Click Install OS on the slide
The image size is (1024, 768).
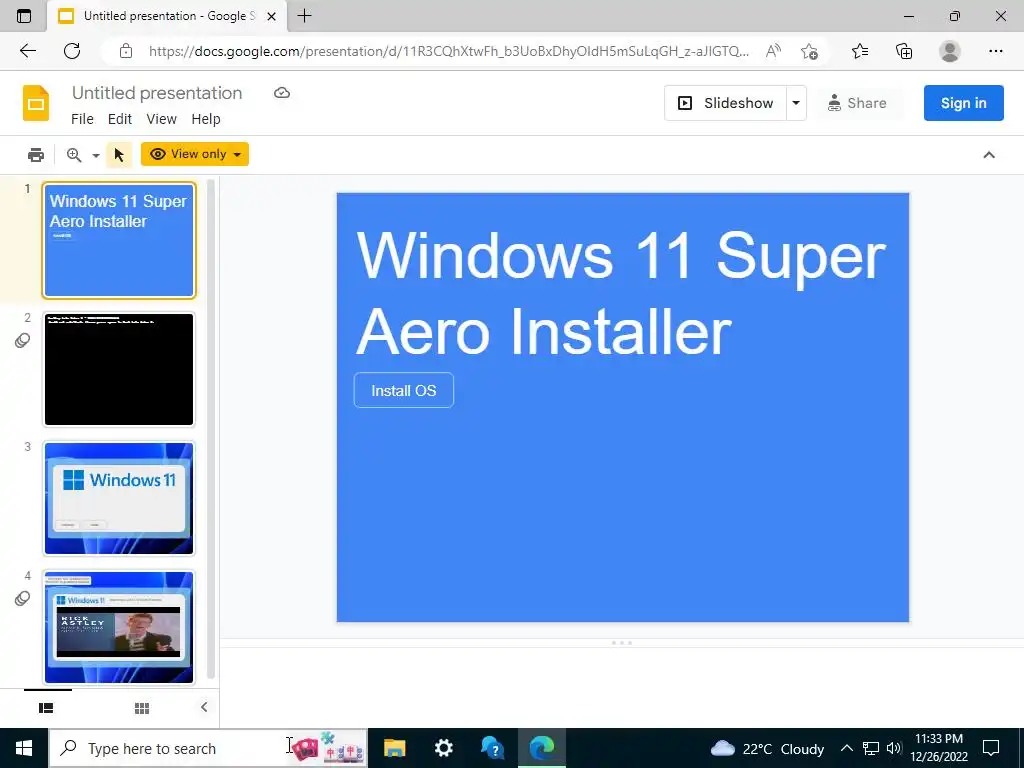(404, 391)
